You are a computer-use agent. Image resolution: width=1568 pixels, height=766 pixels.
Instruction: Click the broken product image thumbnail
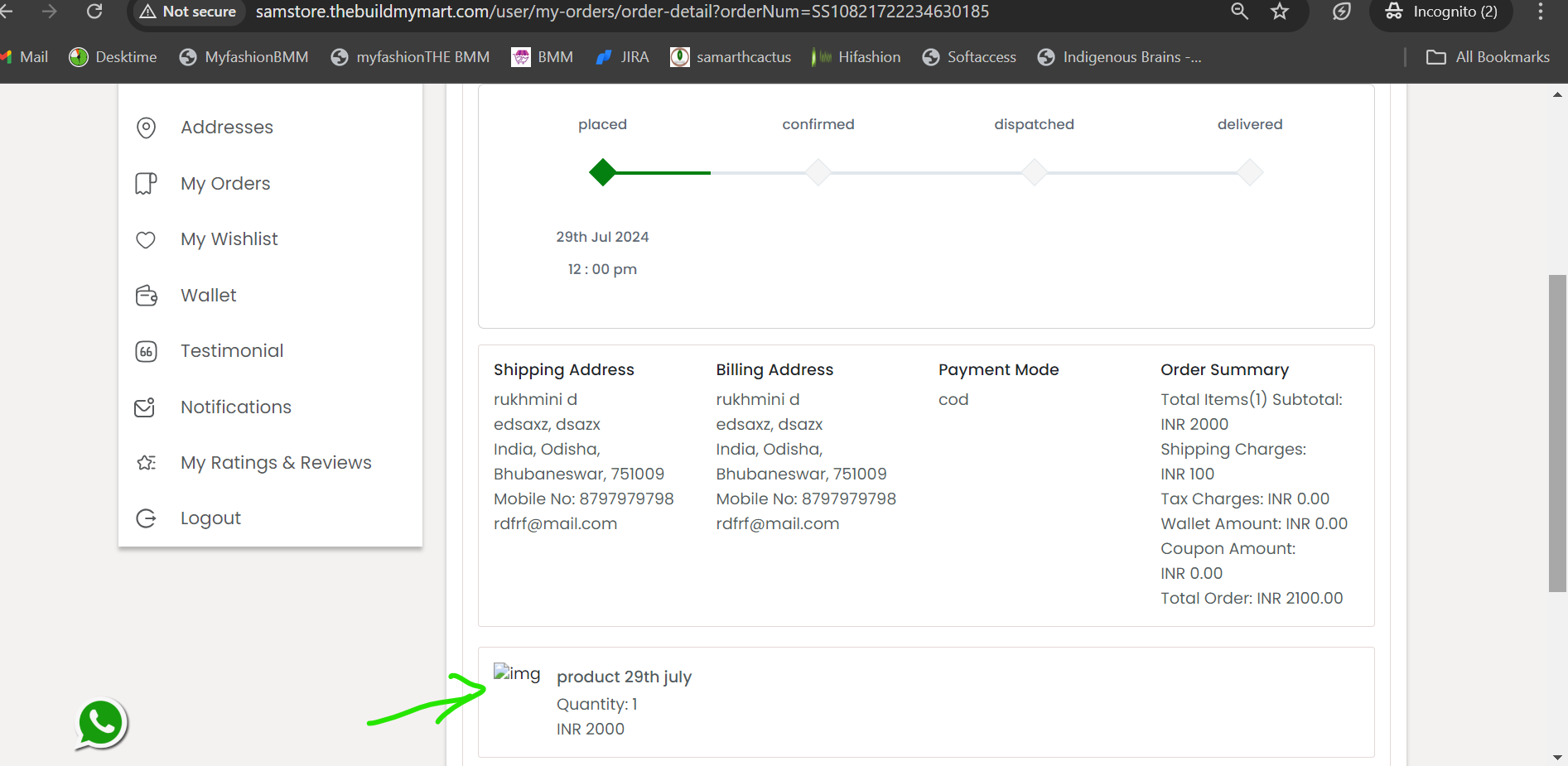(517, 673)
